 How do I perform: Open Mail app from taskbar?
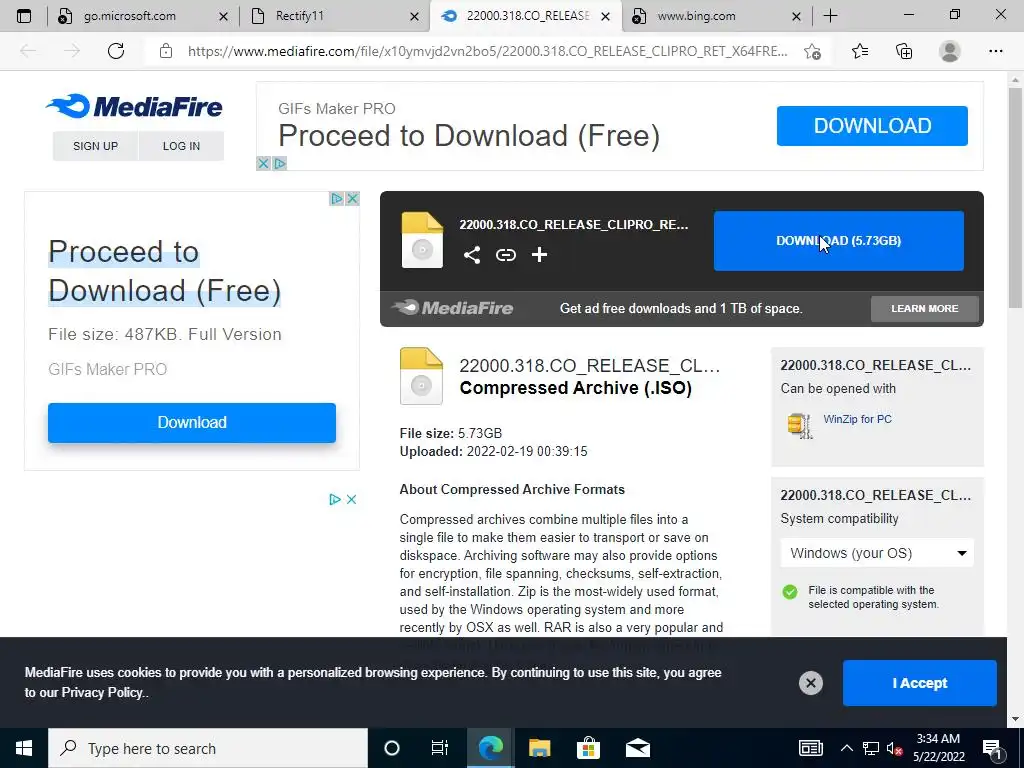pos(637,748)
